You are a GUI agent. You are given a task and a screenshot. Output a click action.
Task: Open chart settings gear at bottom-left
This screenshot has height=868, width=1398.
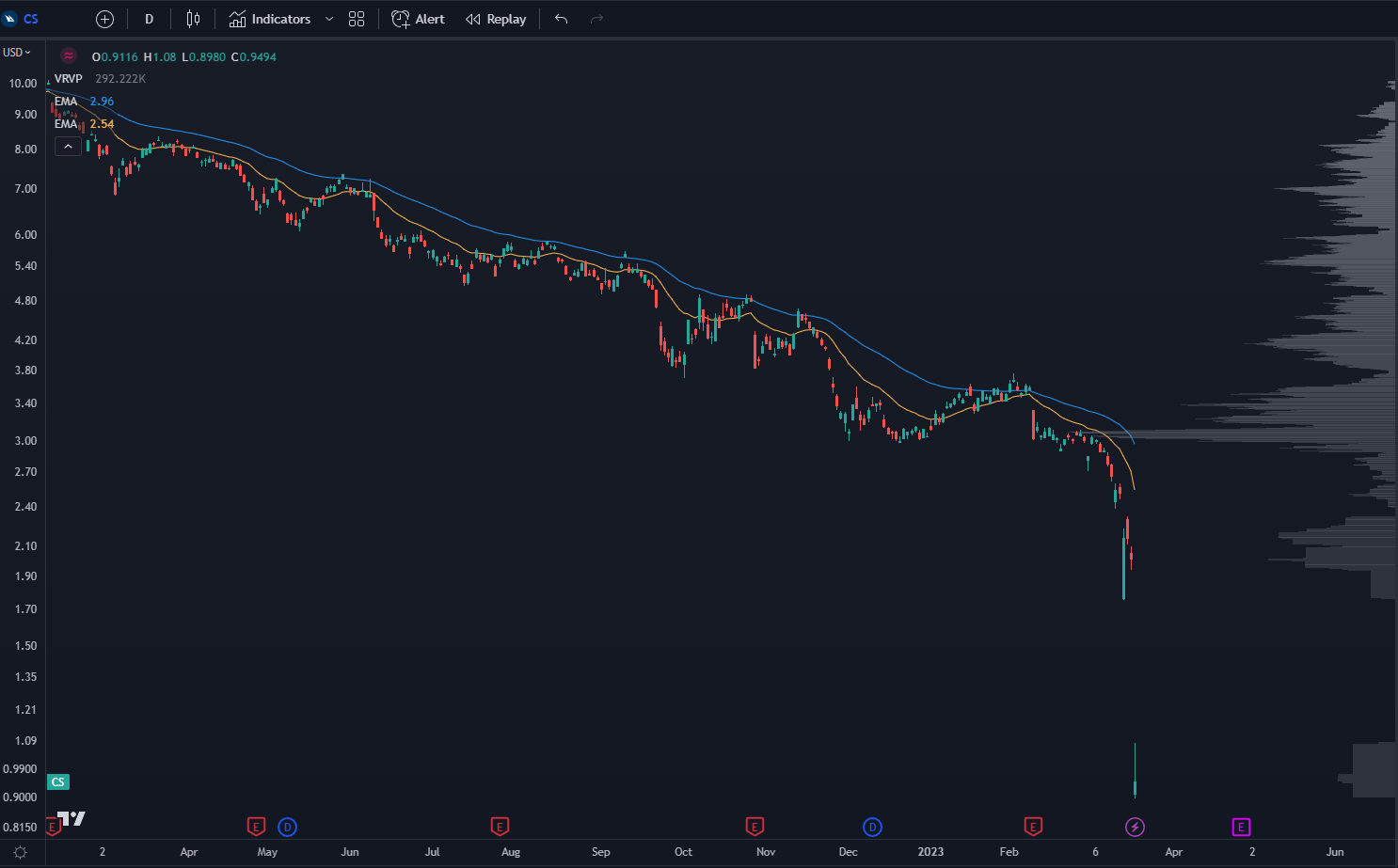[x=21, y=852]
